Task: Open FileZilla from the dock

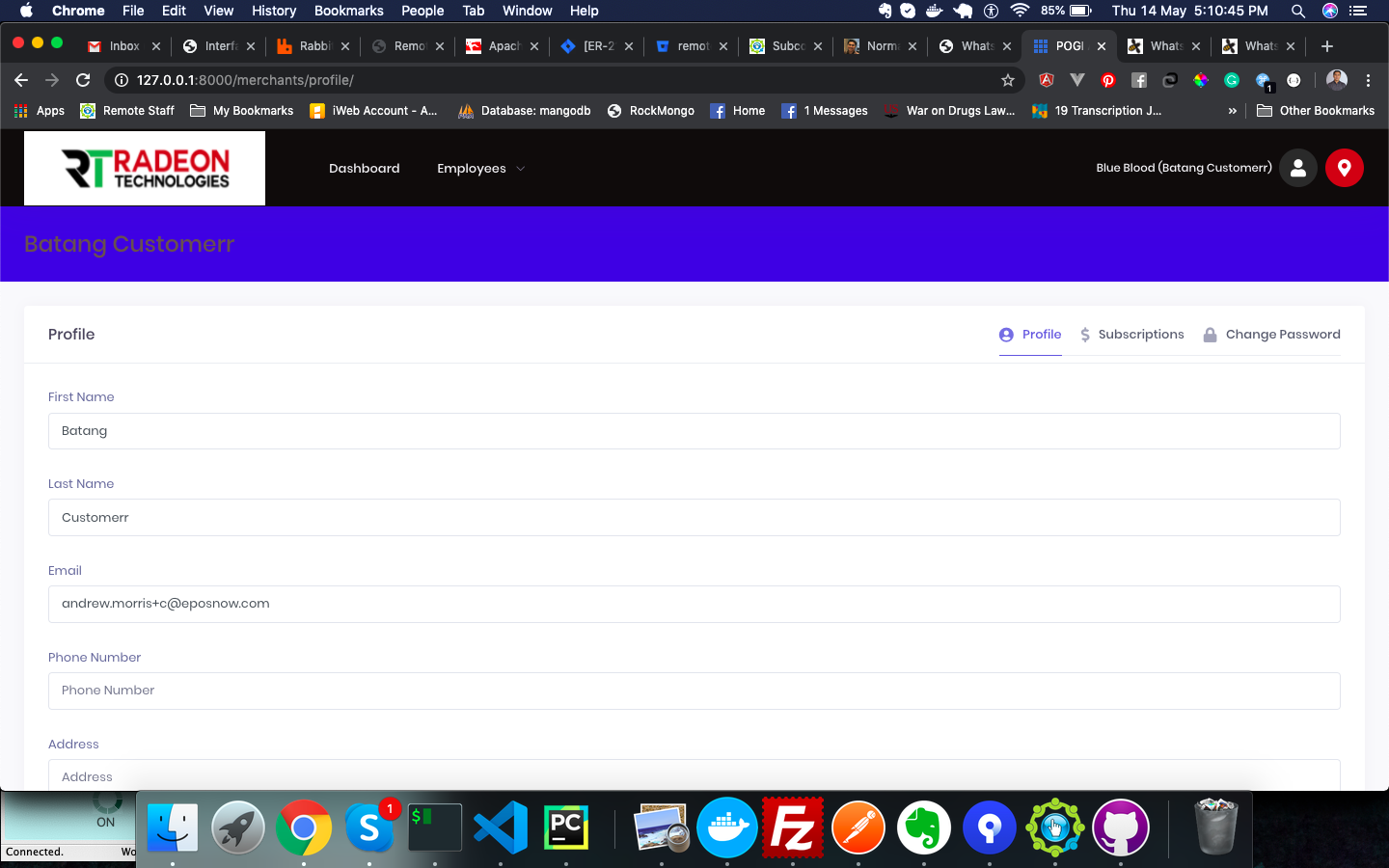Action: [793, 827]
